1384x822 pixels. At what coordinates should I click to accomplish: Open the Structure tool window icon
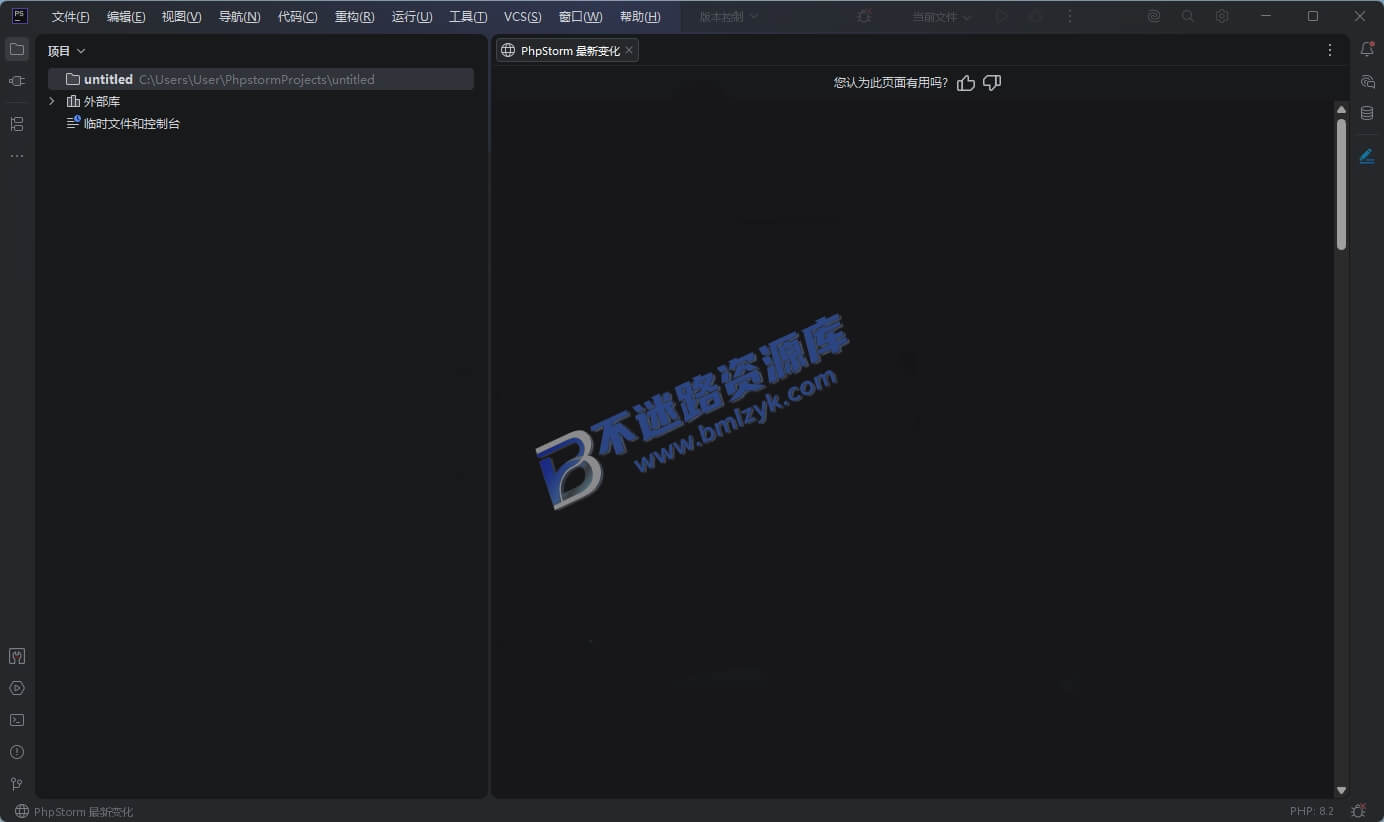(x=17, y=124)
